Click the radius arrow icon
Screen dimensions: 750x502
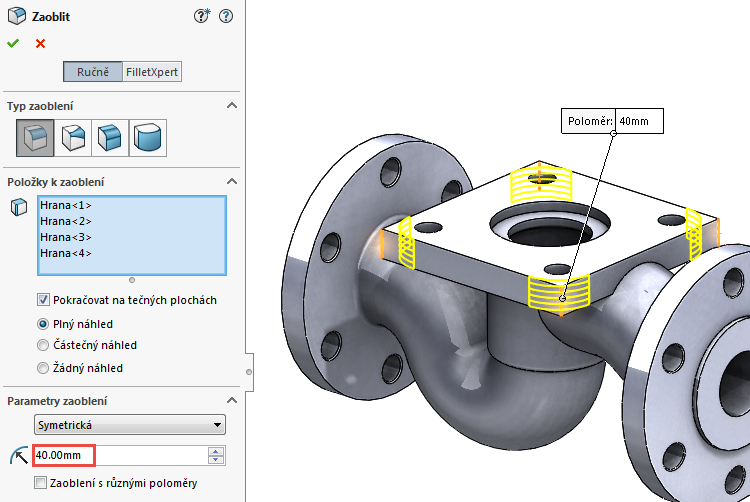[19, 456]
